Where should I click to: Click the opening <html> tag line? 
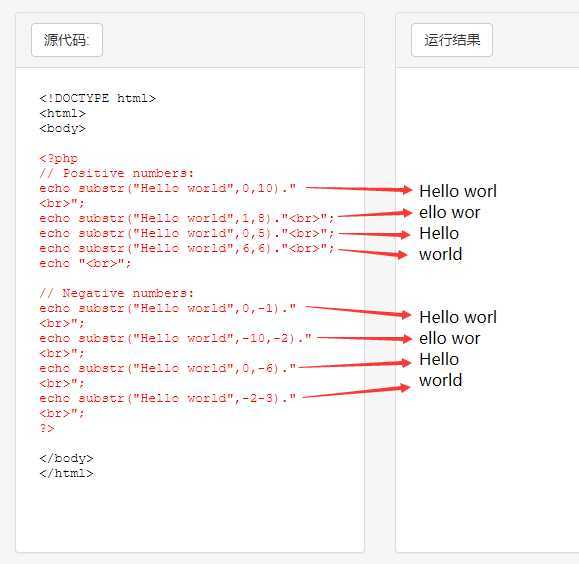point(63,113)
